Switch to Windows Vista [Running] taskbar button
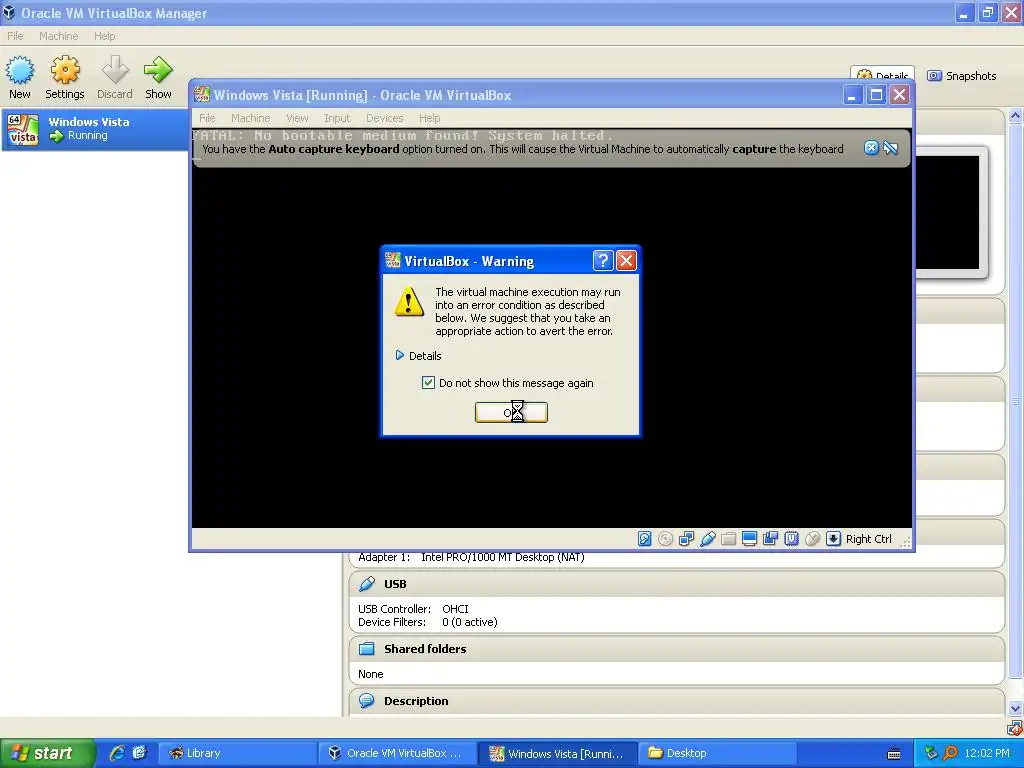1024x768 pixels. click(x=557, y=754)
